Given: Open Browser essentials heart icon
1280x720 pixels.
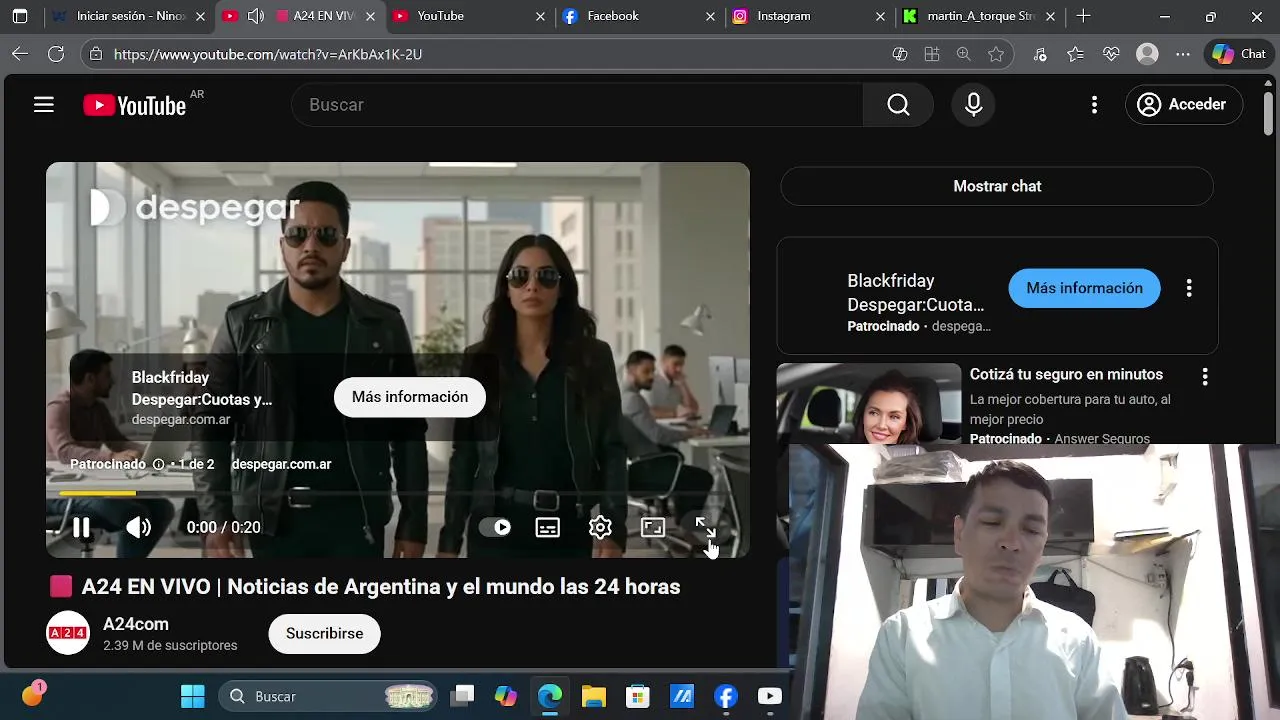Looking at the screenshot, I should pyautogui.click(x=1111, y=54).
